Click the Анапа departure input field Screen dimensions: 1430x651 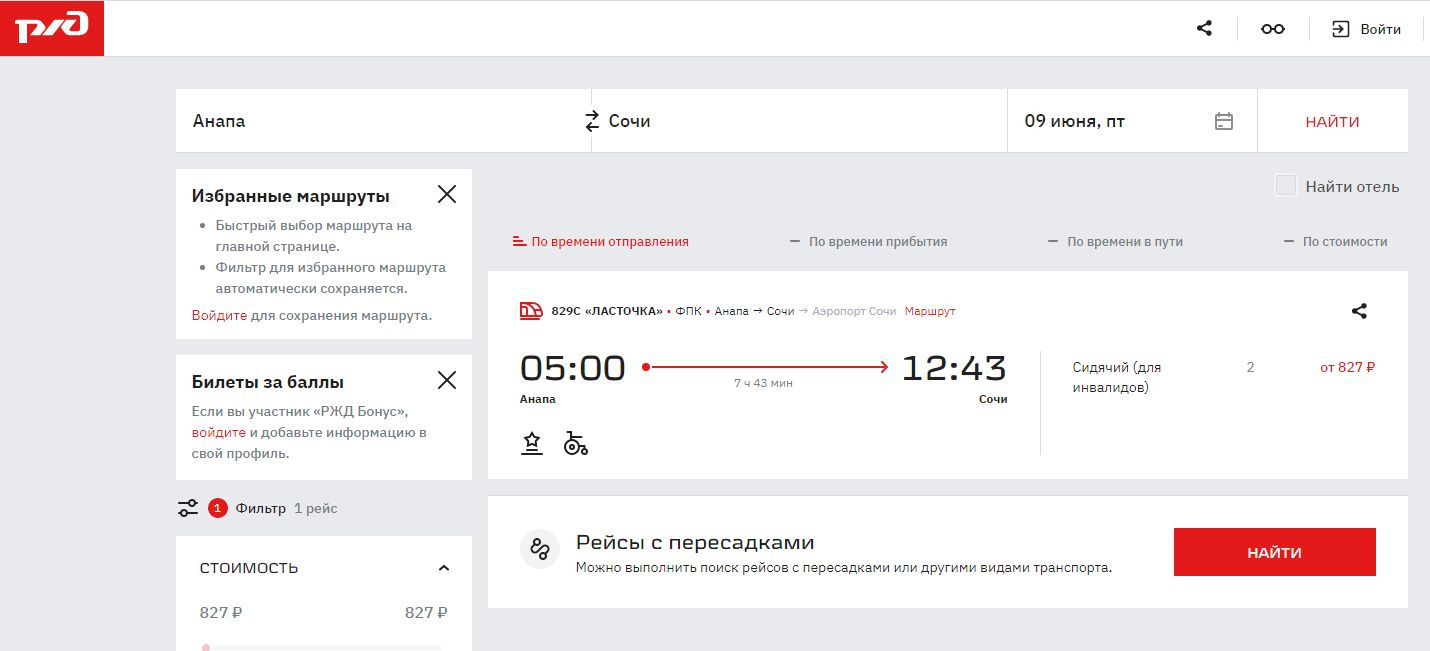pos(380,121)
